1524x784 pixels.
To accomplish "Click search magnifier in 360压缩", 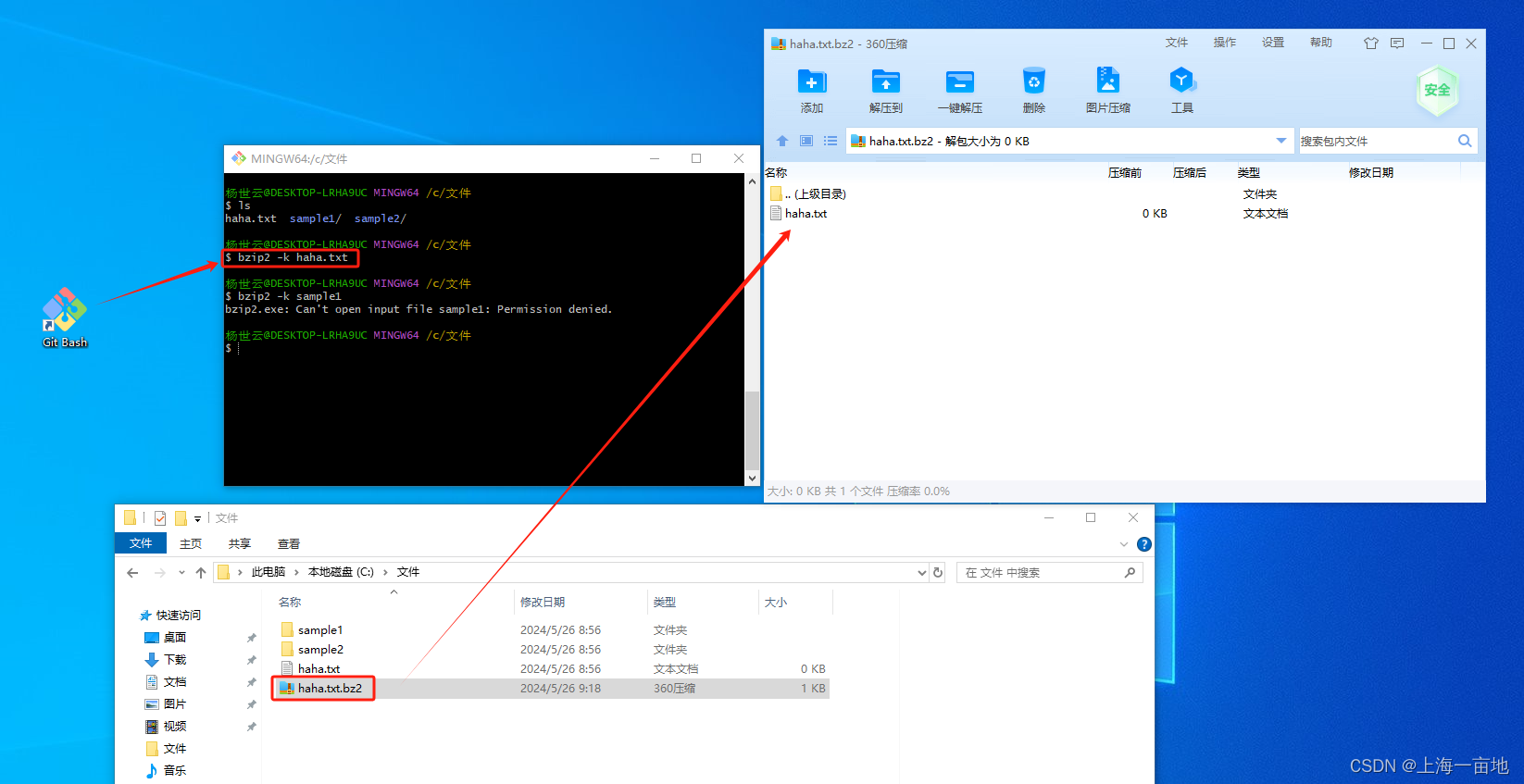I will coord(1465,141).
